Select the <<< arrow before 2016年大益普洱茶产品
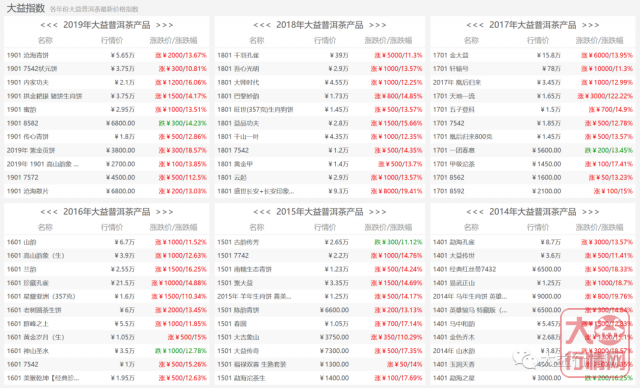The image size is (640, 388). pyautogui.click(x=49, y=212)
